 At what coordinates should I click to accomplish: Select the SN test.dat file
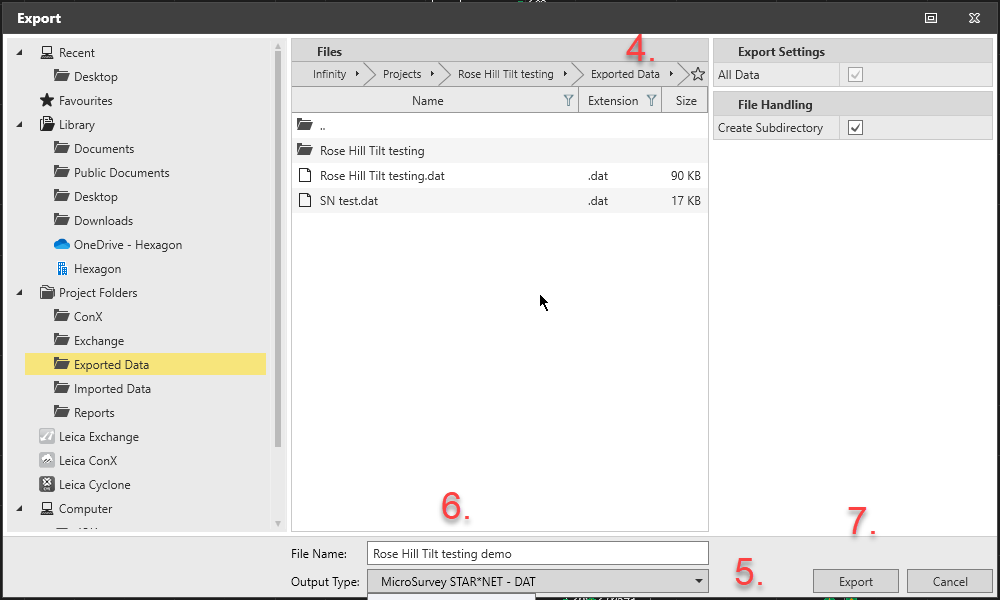click(x=349, y=201)
